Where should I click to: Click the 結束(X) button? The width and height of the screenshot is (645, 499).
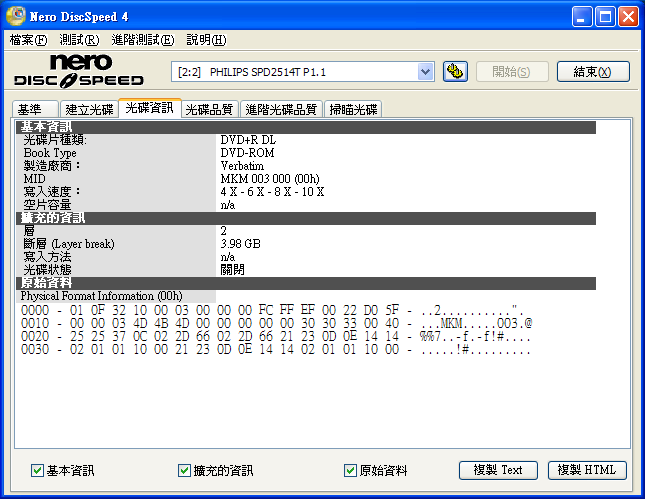[593, 72]
